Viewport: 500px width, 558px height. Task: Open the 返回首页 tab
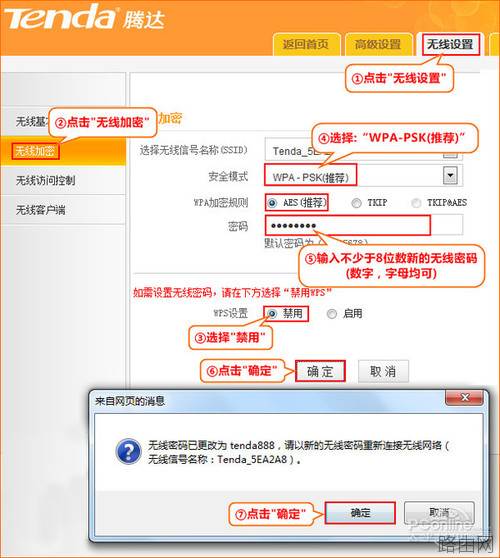point(306,45)
